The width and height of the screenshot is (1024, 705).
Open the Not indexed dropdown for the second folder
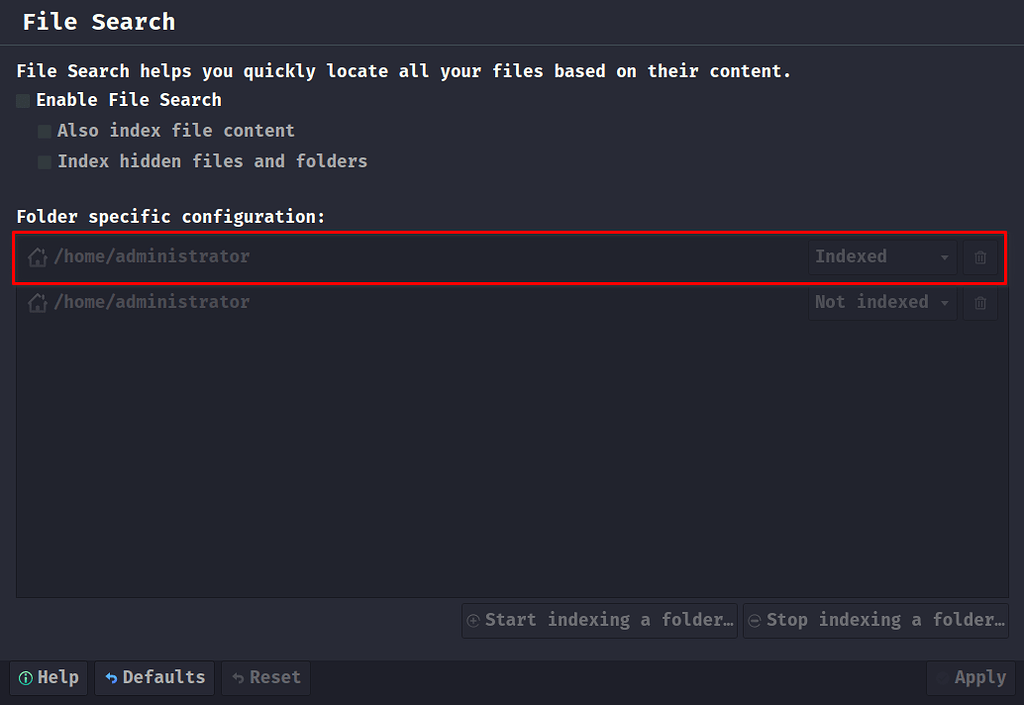[x=880, y=302]
